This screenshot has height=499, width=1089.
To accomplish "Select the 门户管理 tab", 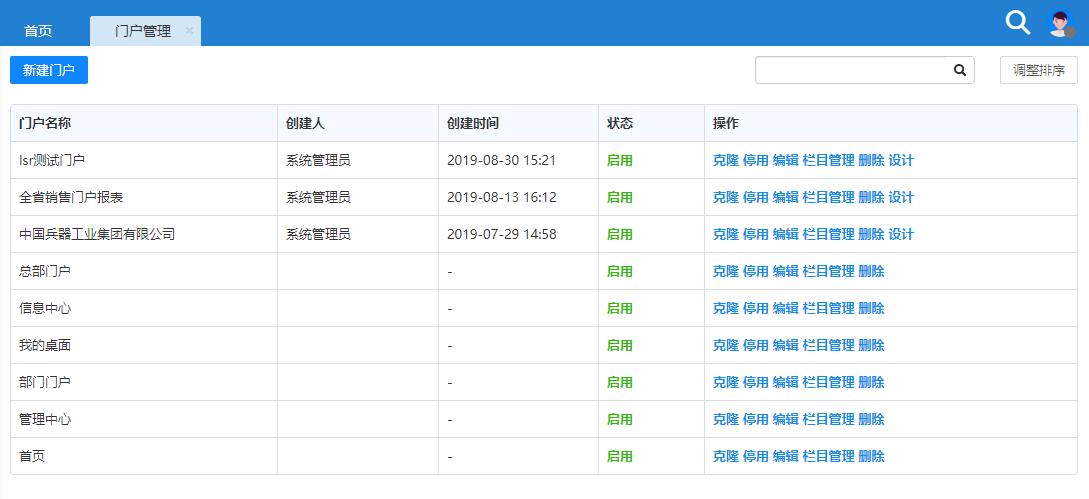I will 142,31.
